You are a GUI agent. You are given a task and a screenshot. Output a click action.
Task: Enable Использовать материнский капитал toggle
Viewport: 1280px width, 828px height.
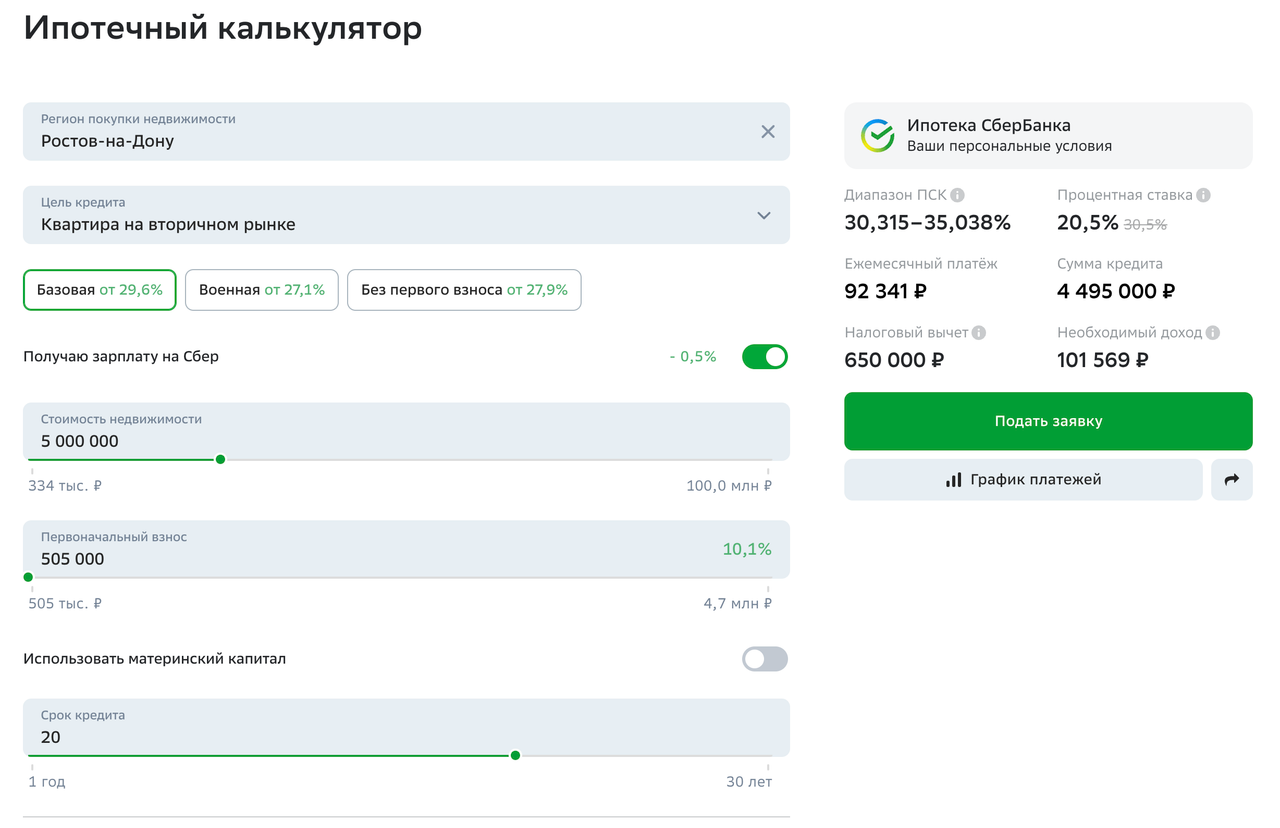(765, 659)
